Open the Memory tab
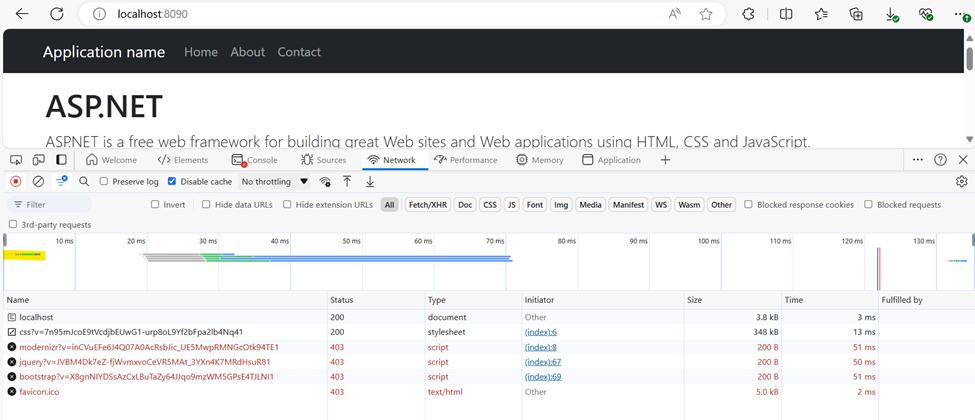 [540, 160]
